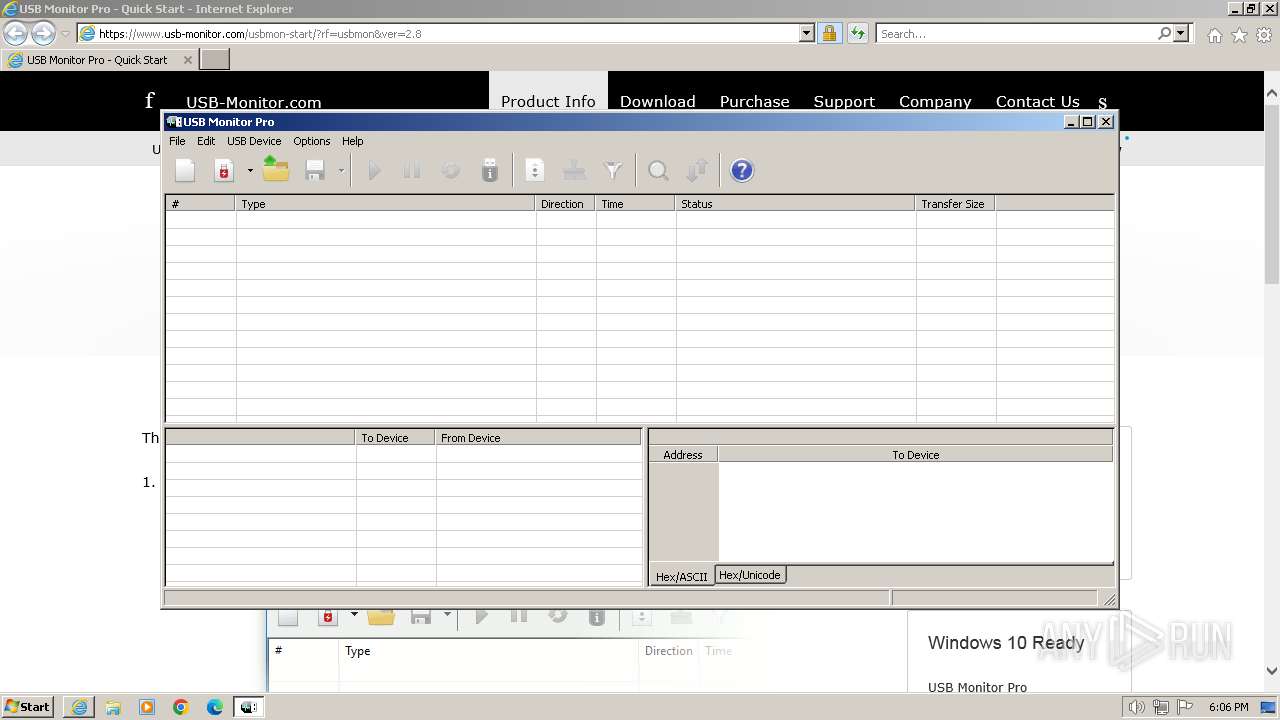Viewport: 1280px width, 720px height.
Task: Open the Purchase page link
Action: click(x=755, y=101)
